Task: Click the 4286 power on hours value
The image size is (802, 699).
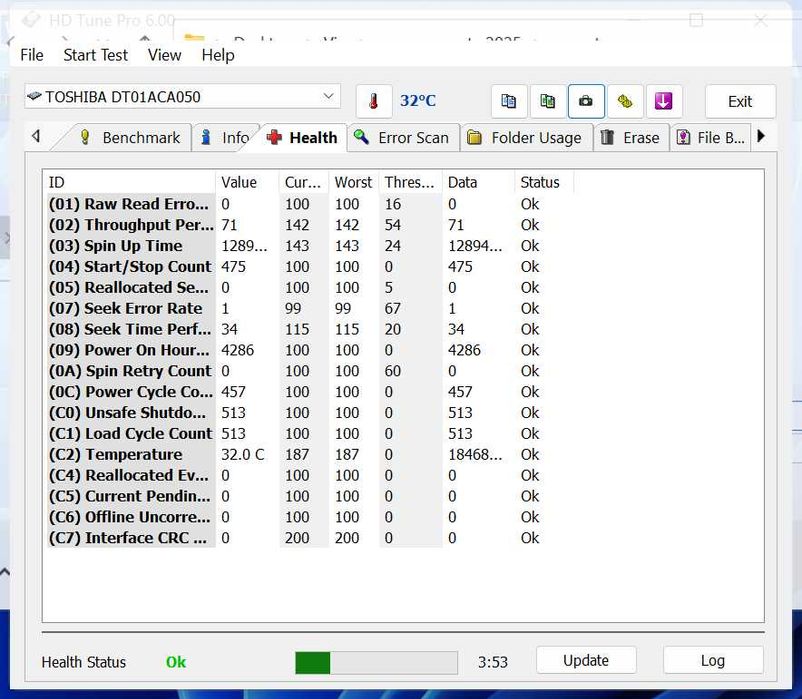Action: click(x=237, y=350)
